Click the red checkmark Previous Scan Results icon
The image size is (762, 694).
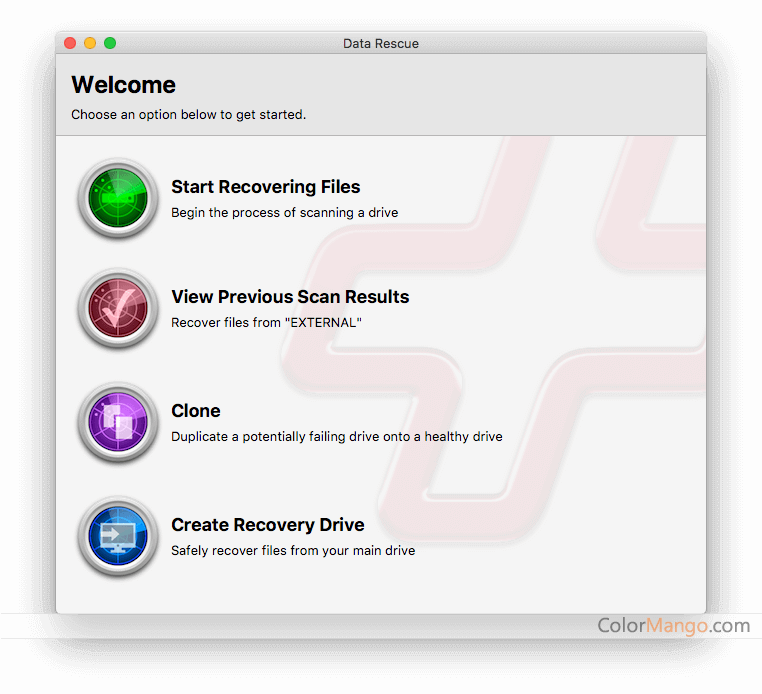[x=118, y=308]
